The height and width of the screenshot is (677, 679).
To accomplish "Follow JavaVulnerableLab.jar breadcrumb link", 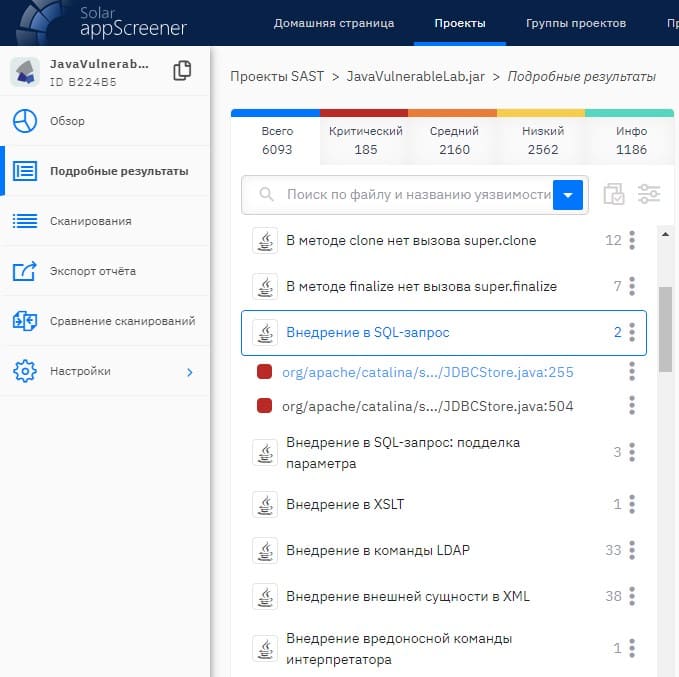I will [x=416, y=76].
